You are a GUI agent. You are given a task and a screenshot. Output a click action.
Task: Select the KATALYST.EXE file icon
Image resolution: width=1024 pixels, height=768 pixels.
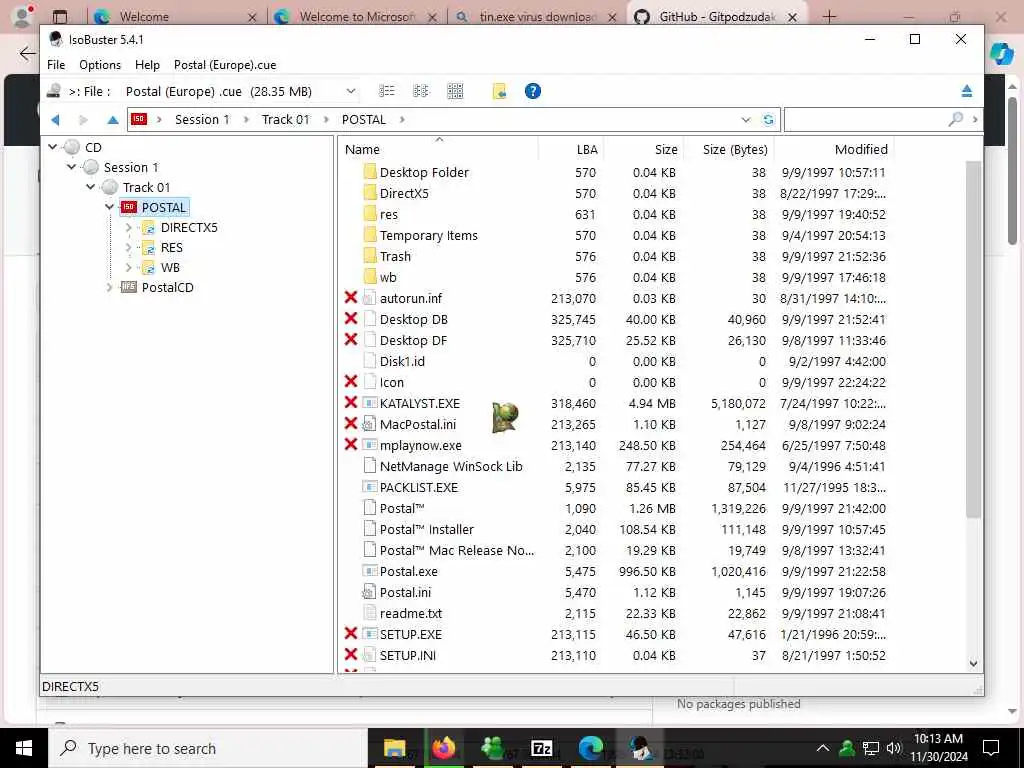(x=370, y=403)
